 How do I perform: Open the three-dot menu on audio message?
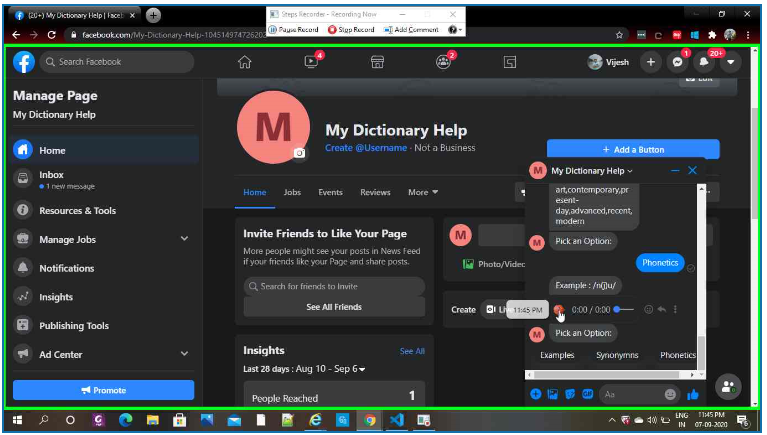pyautogui.click(x=676, y=309)
